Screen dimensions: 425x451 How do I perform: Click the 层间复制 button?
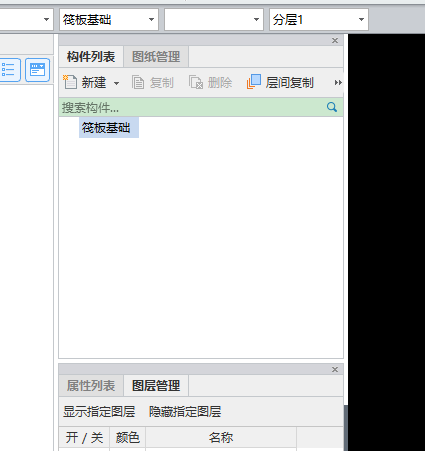[280, 82]
